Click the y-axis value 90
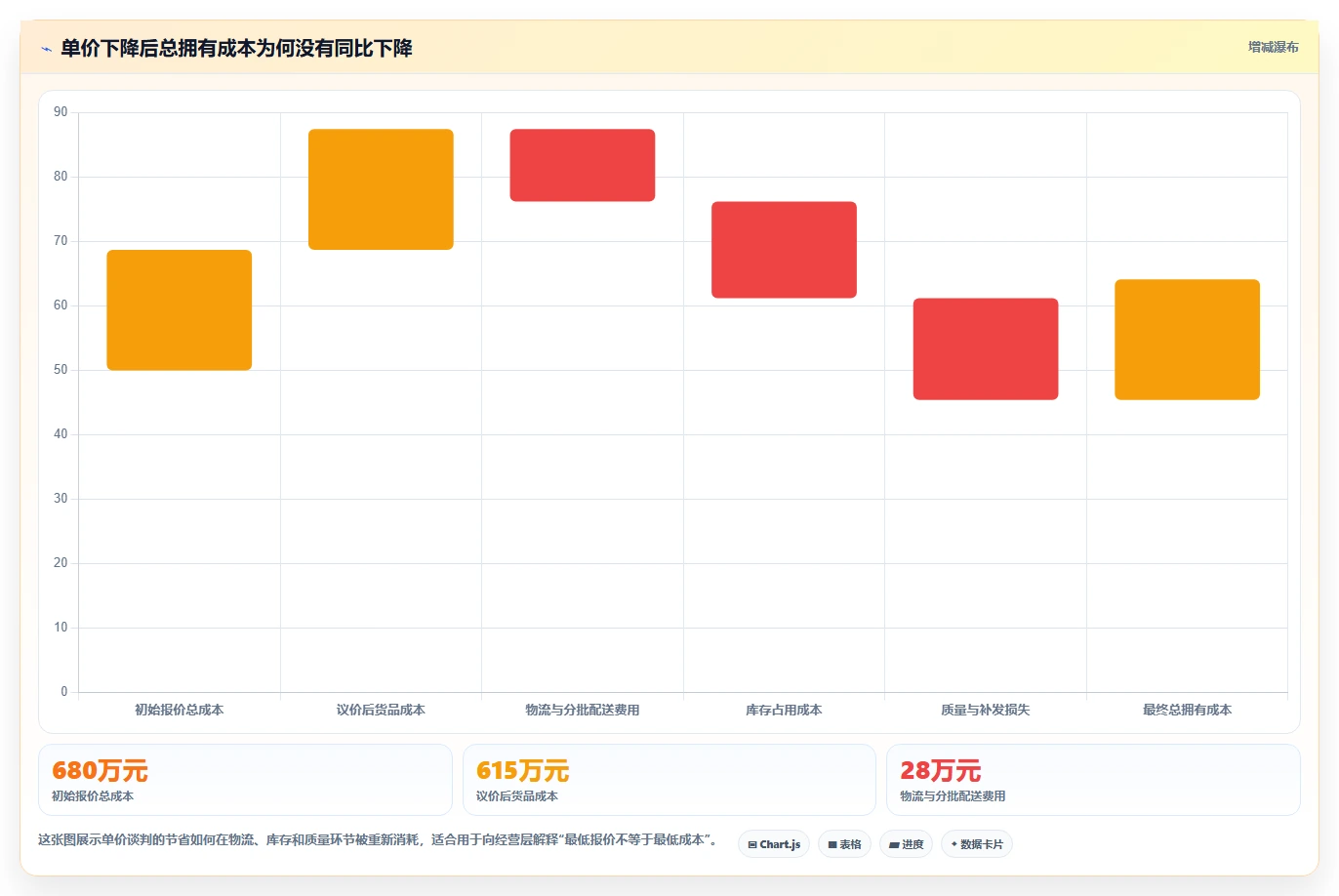This screenshot has width=1339, height=896. click(61, 112)
